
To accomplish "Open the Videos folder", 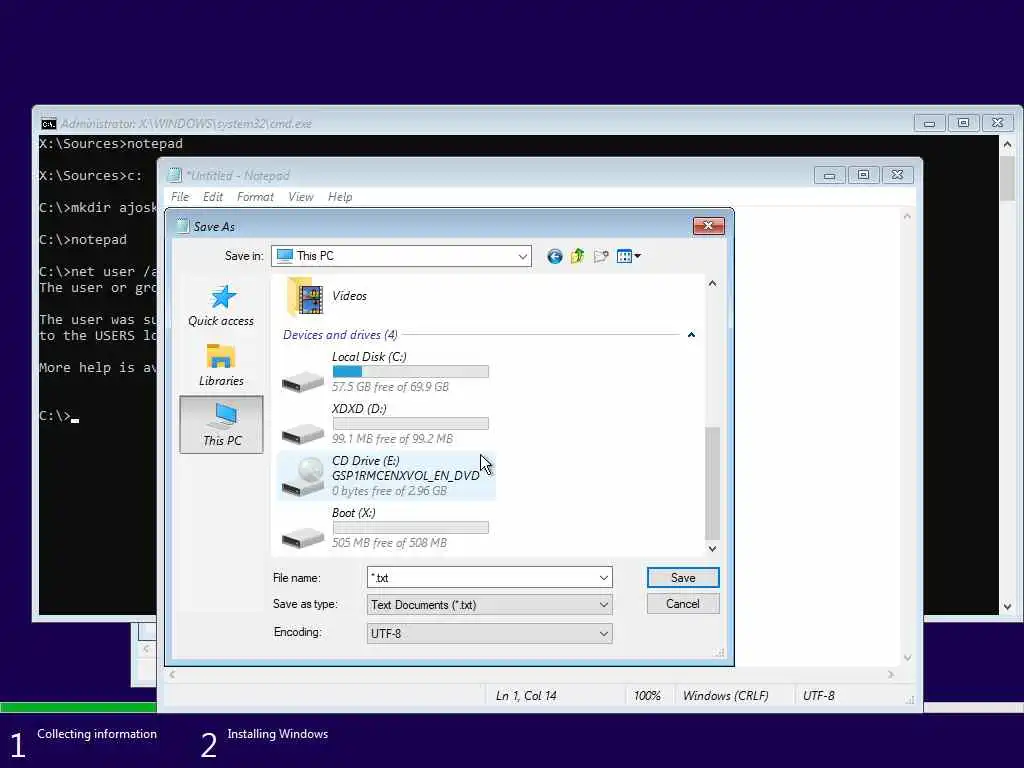I will (327, 296).
